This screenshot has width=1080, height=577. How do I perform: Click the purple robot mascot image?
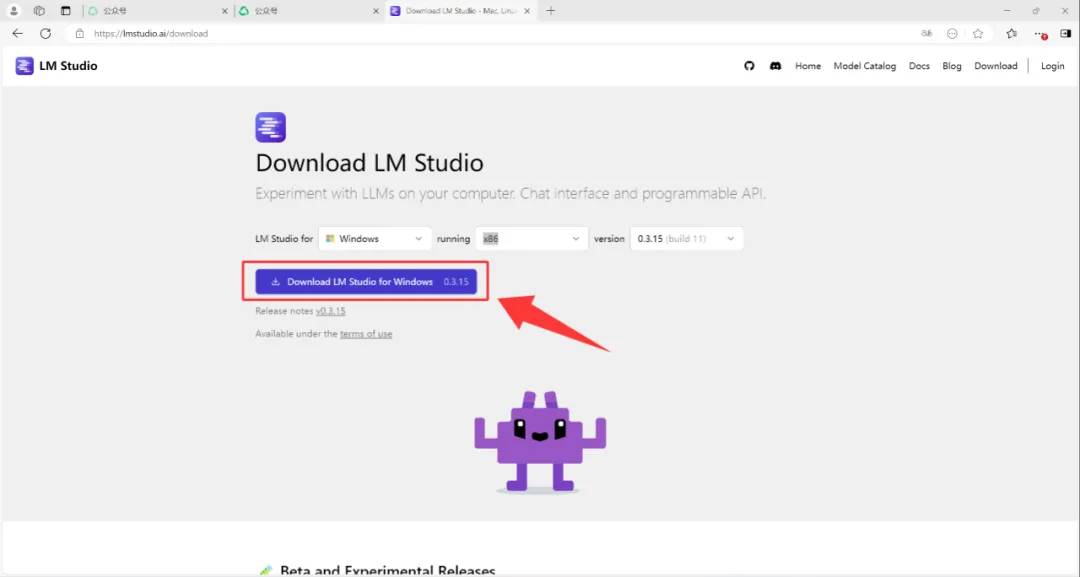click(x=540, y=441)
